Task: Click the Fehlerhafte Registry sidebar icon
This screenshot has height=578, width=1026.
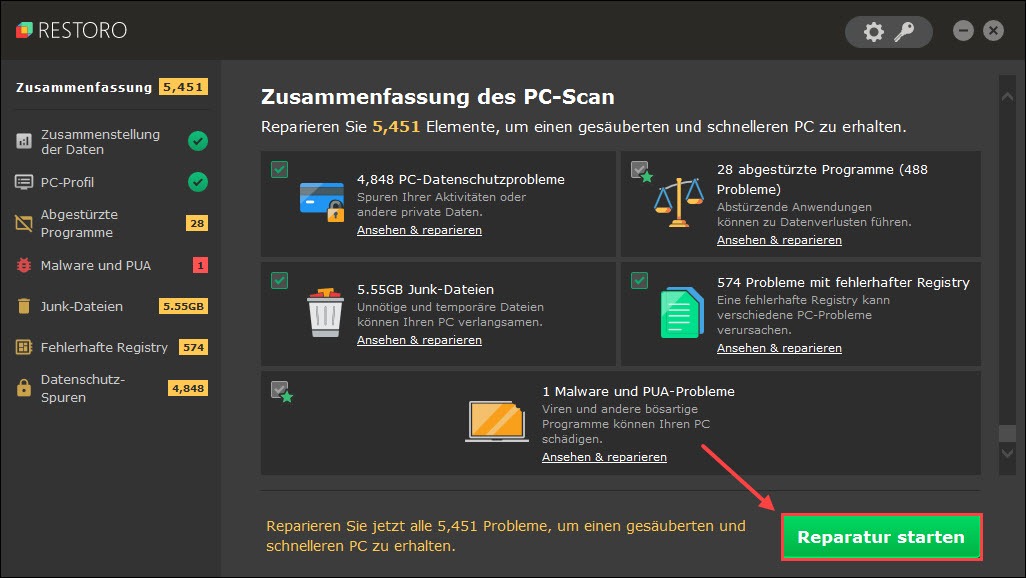Action: [24, 347]
